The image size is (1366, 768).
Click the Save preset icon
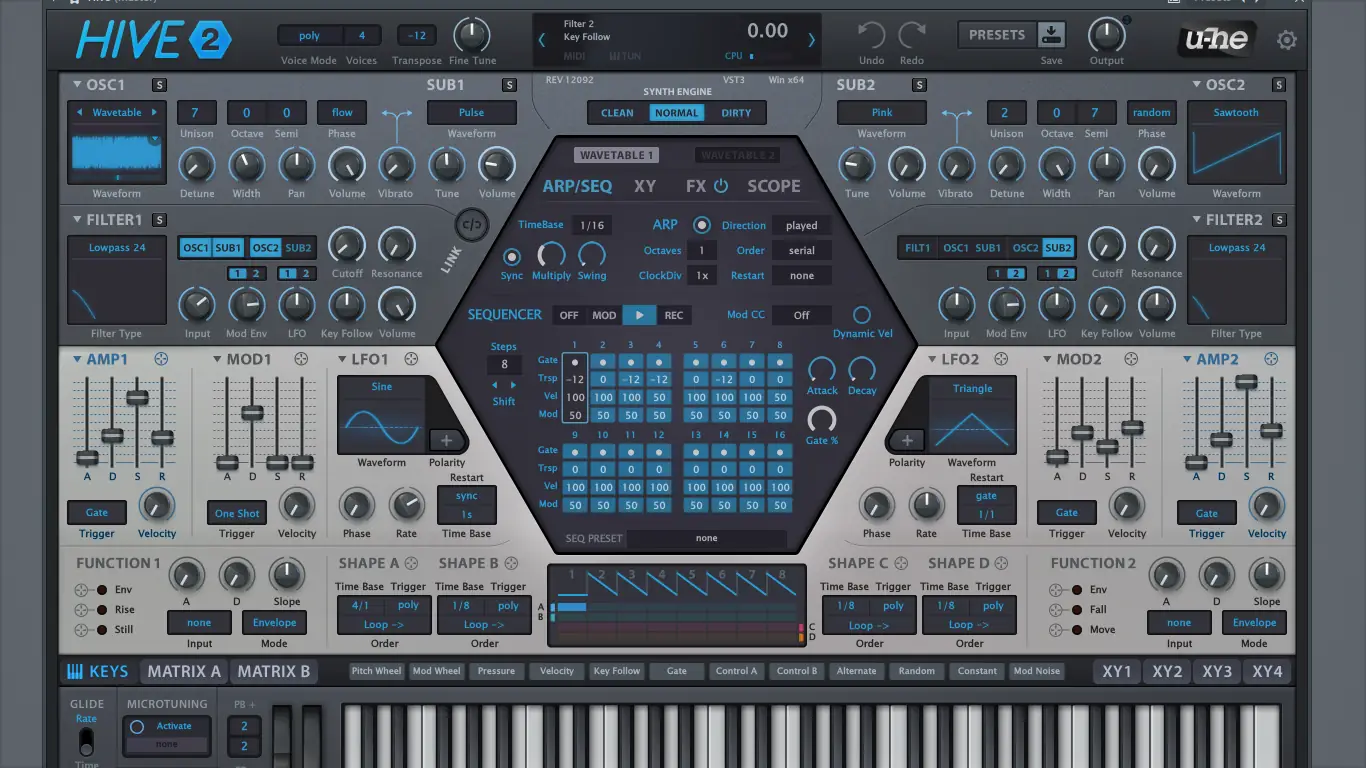coord(1052,34)
